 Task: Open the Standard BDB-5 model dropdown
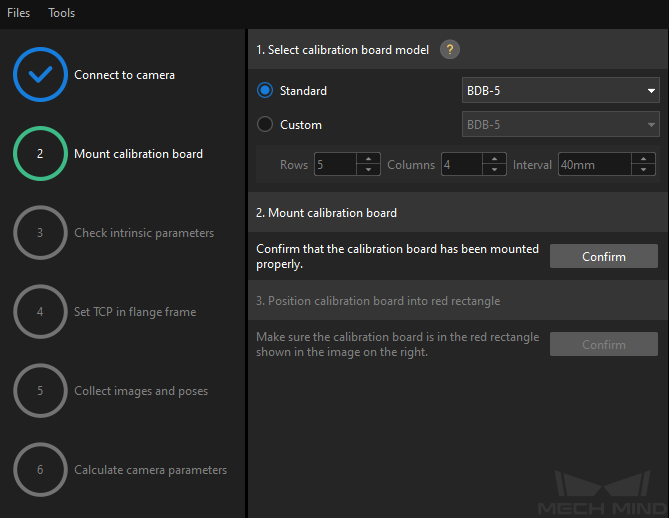click(561, 90)
